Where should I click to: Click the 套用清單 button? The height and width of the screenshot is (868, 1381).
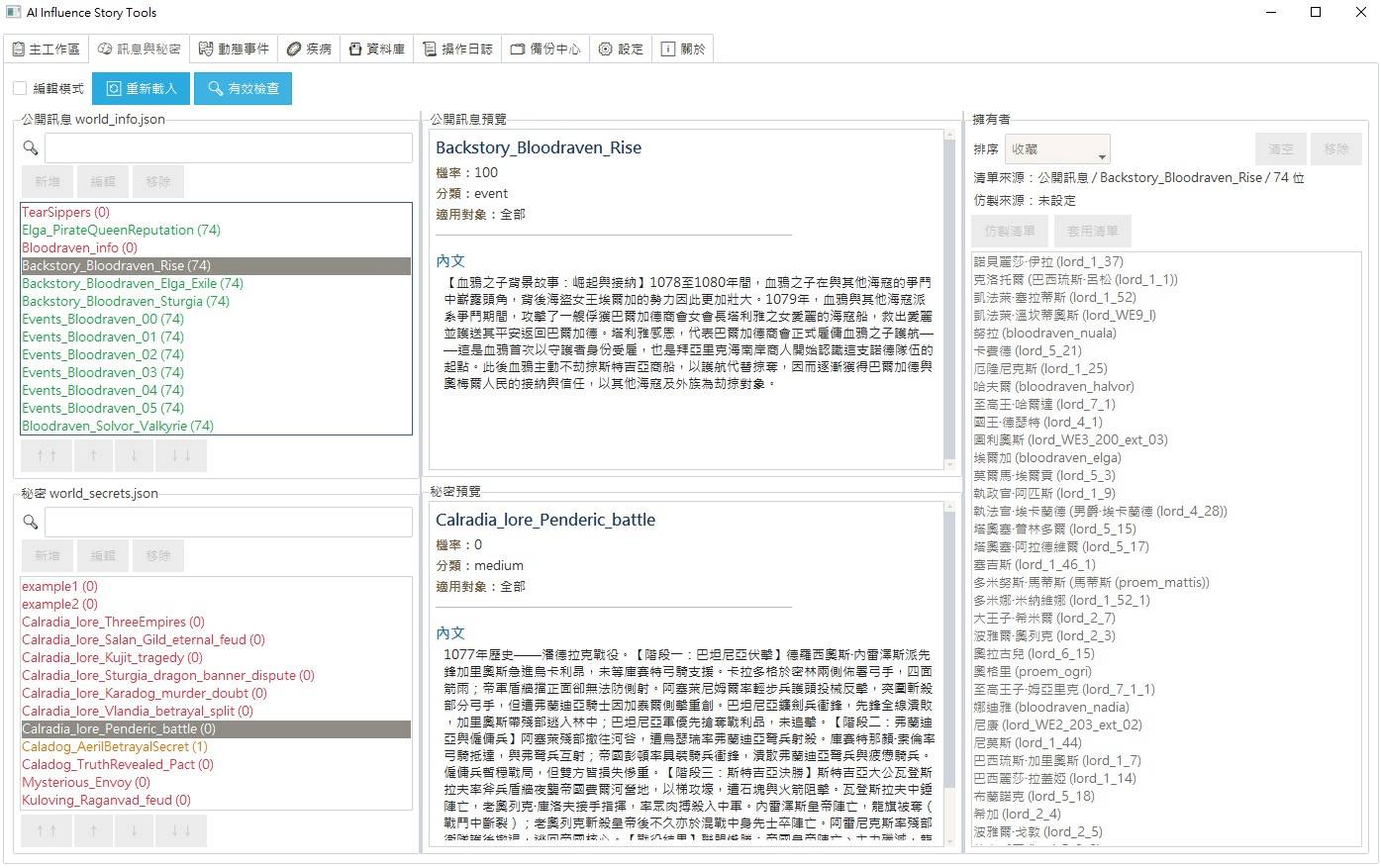1093,231
